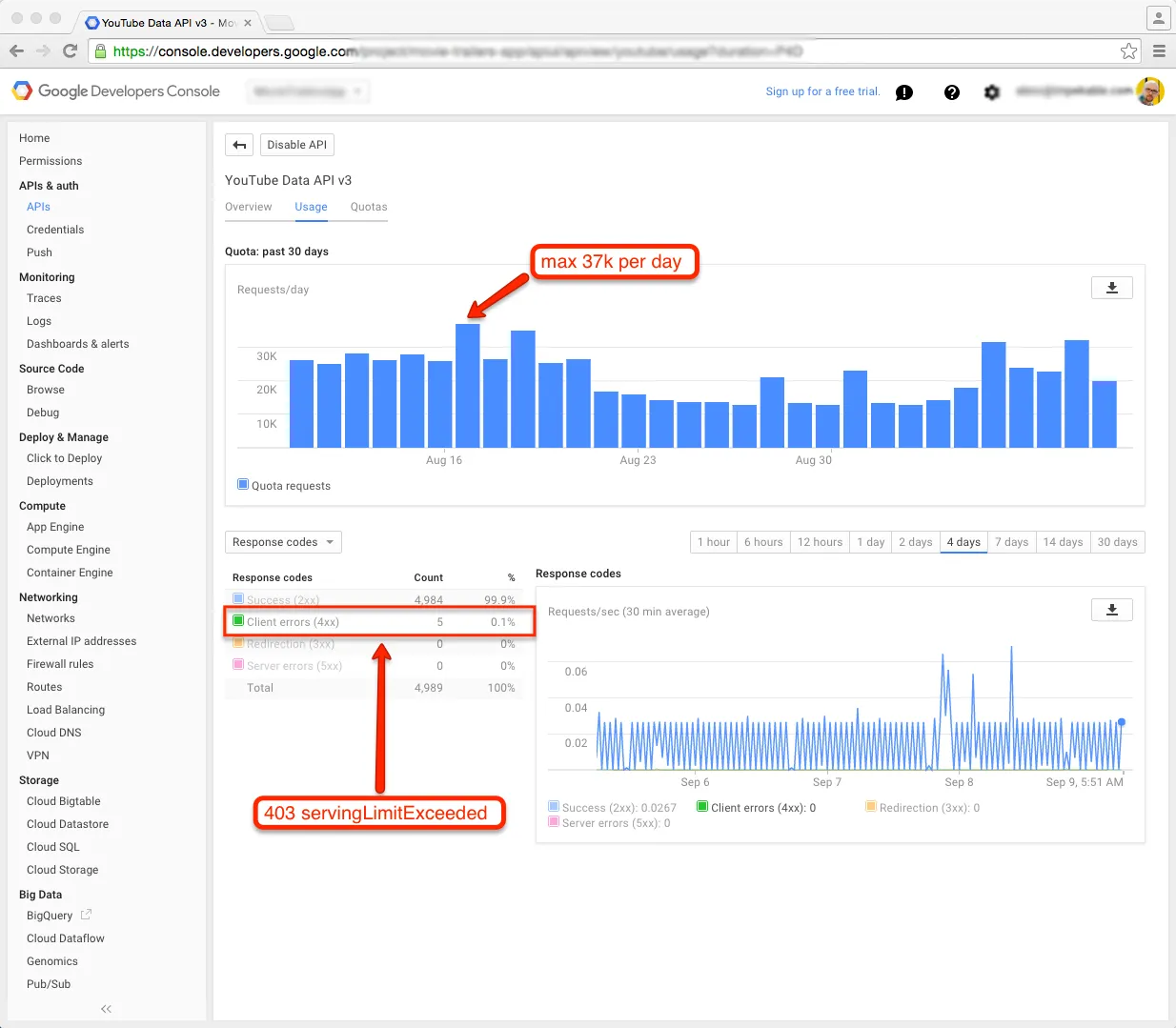Expand the APIs & auth sidebar section

click(49, 186)
